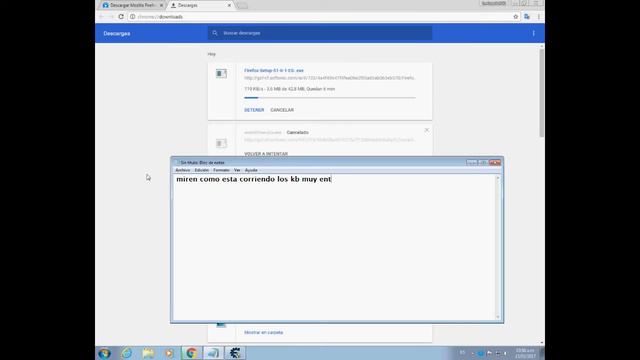The image size is (640, 360).
Task: Reload the Chrome downloads page
Action: 121,17
